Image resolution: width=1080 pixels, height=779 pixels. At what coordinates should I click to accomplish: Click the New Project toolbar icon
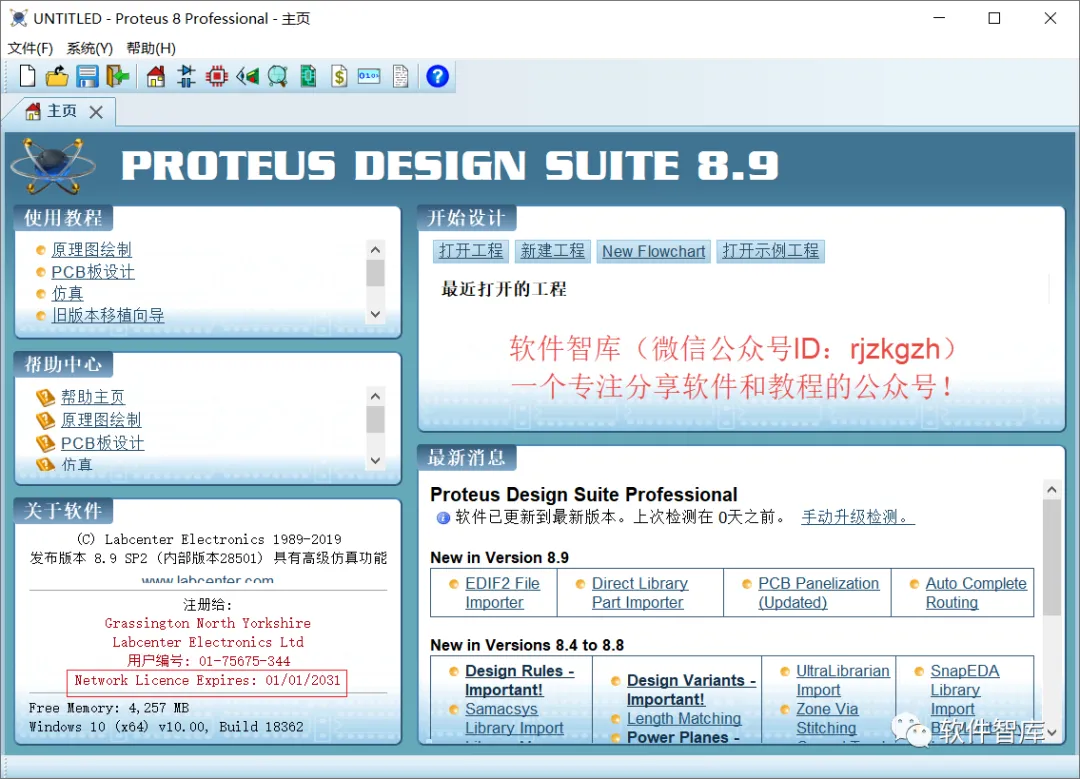(x=28, y=76)
